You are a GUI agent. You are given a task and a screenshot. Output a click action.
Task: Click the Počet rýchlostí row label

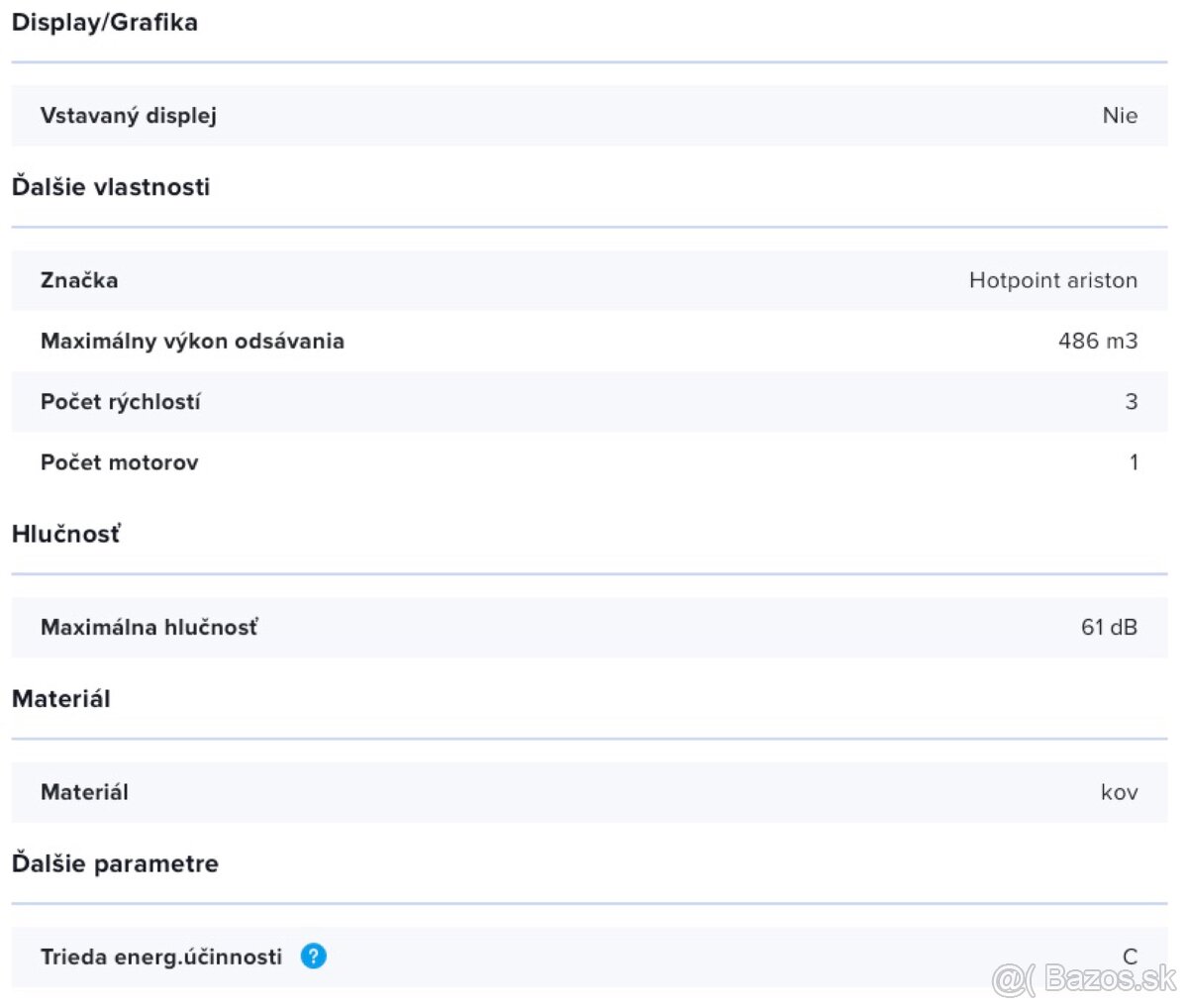[x=120, y=402]
